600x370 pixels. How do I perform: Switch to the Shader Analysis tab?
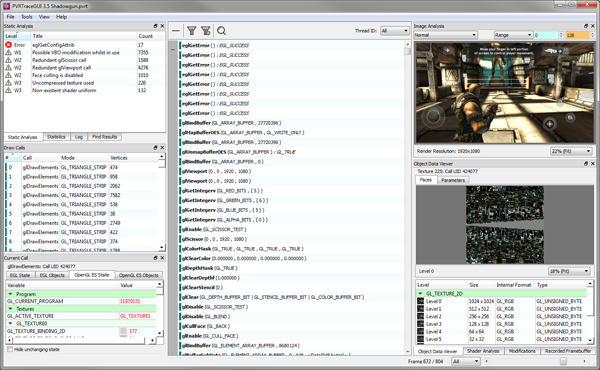483,351
